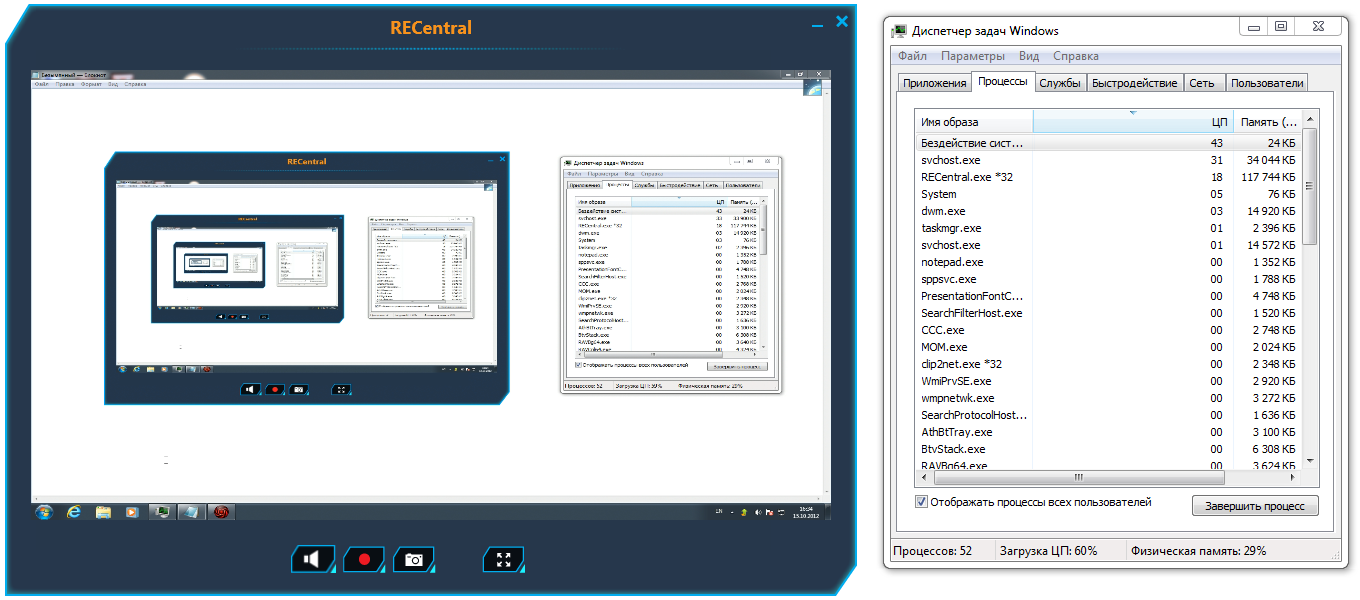The image size is (1360, 600).
Task: Sort by the ЦП column header
Action: 1132,121
